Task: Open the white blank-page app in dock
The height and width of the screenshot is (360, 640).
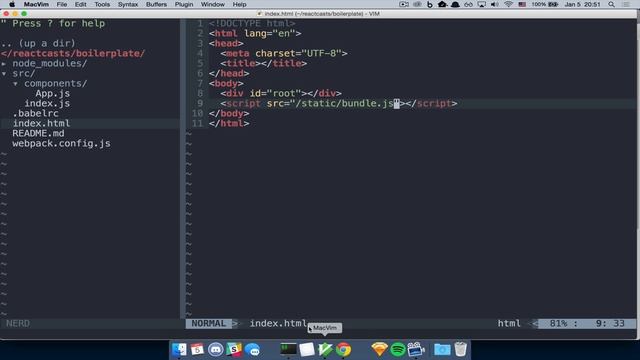Action: (x=307, y=350)
